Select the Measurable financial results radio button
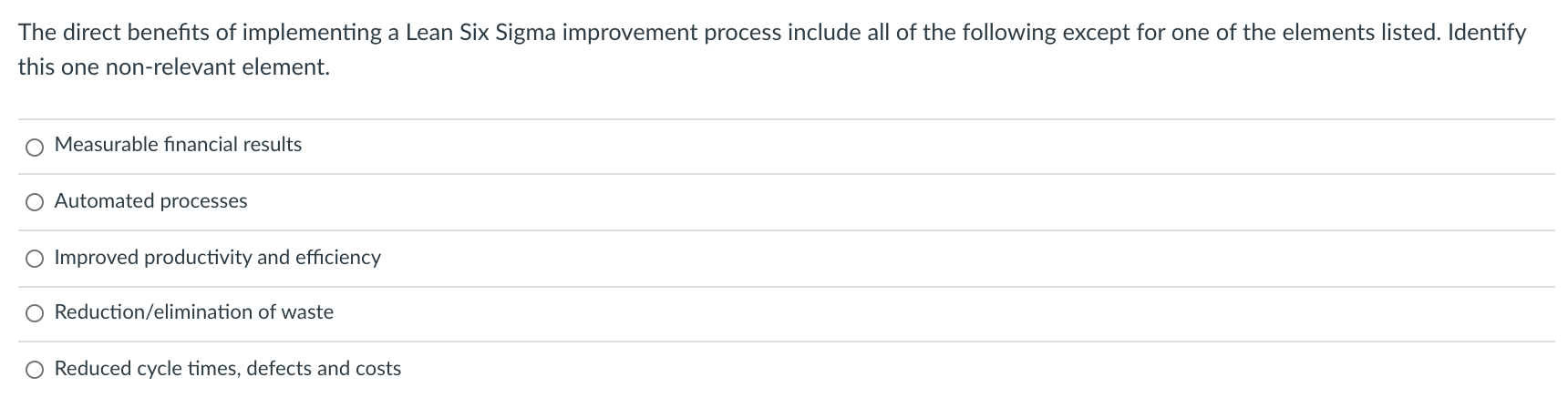1568x408 pixels. pyautogui.click(x=35, y=147)
